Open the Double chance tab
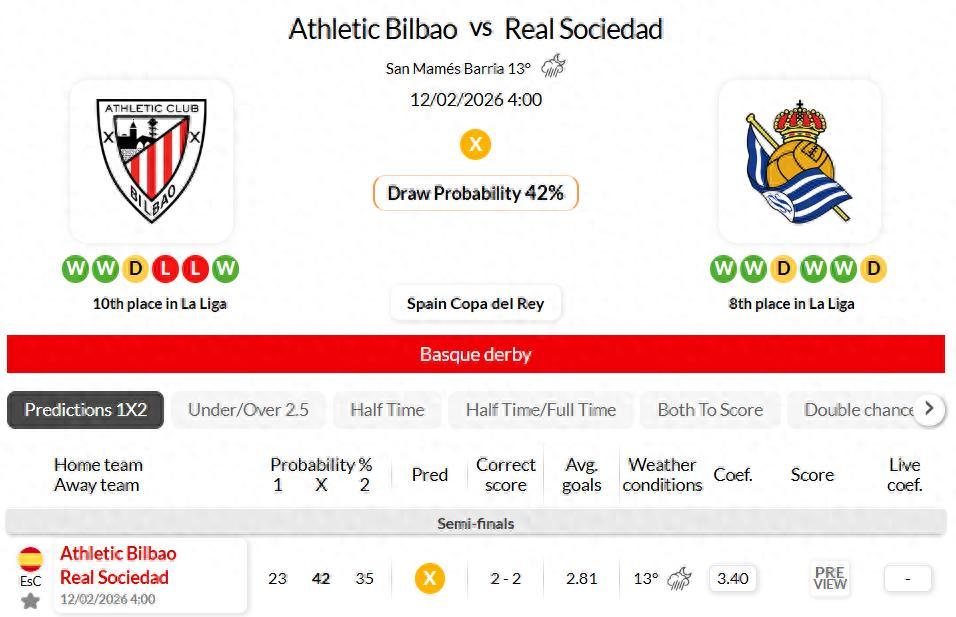956x617 pixels. (858, 410)
